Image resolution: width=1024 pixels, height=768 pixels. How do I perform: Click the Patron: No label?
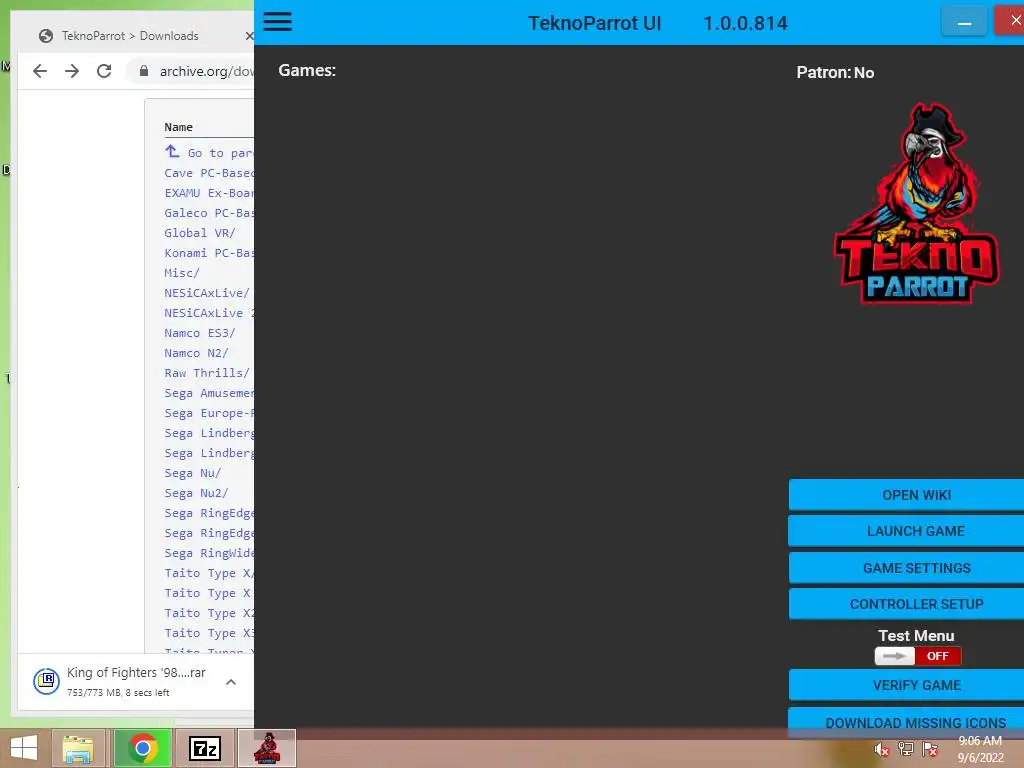coord(835,72)
